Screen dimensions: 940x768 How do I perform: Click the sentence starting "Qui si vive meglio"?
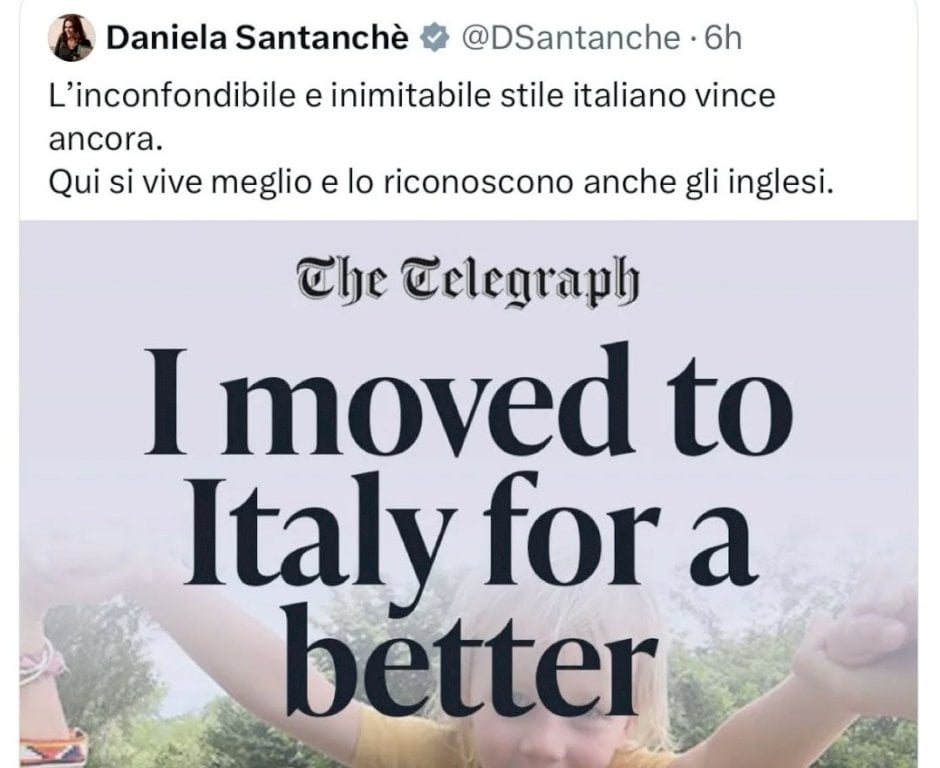tap(439, 184)
